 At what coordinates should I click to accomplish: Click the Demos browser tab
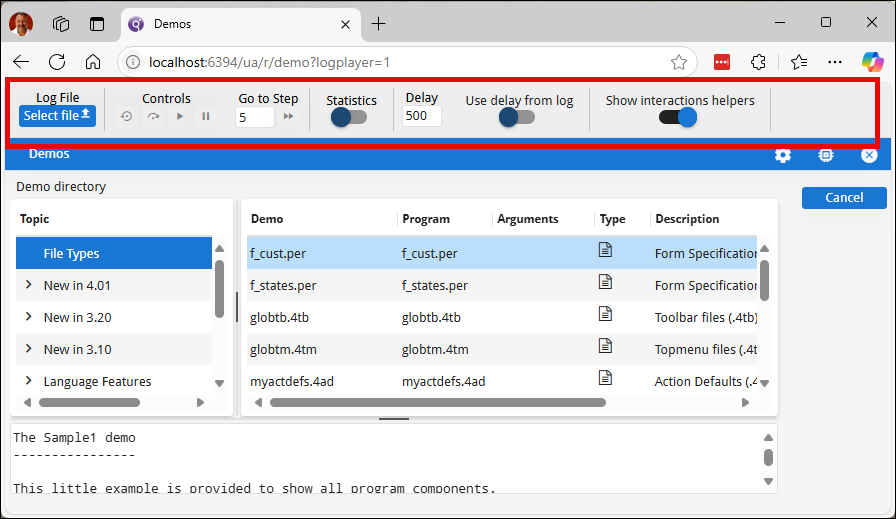tap(230, 24)
